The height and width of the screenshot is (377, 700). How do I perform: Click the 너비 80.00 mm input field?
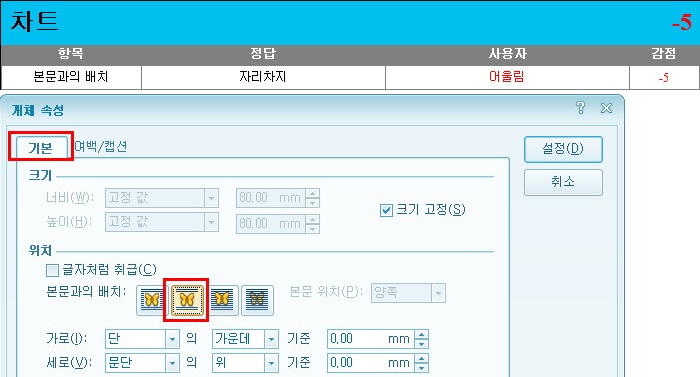(271, 198)
